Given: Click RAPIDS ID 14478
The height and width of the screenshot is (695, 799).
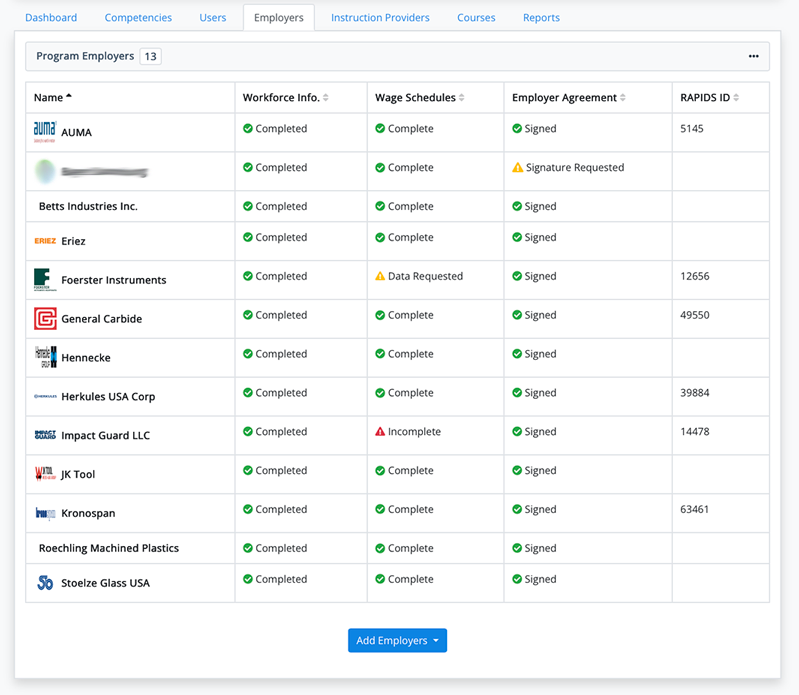Looking at the screenshot, I should tap(695, 432).
